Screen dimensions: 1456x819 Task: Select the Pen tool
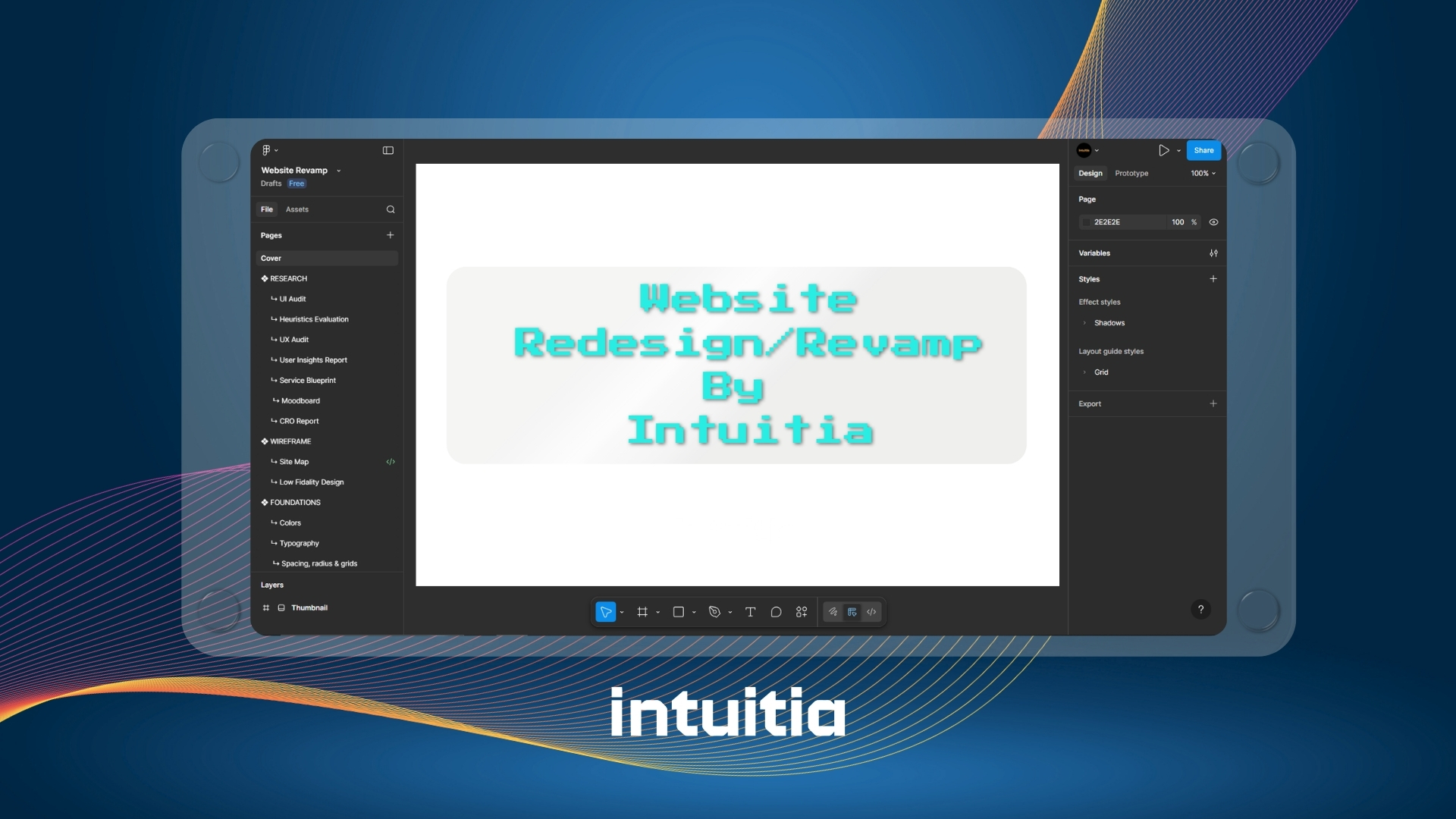pyautogui.click(x=714, y=612)
